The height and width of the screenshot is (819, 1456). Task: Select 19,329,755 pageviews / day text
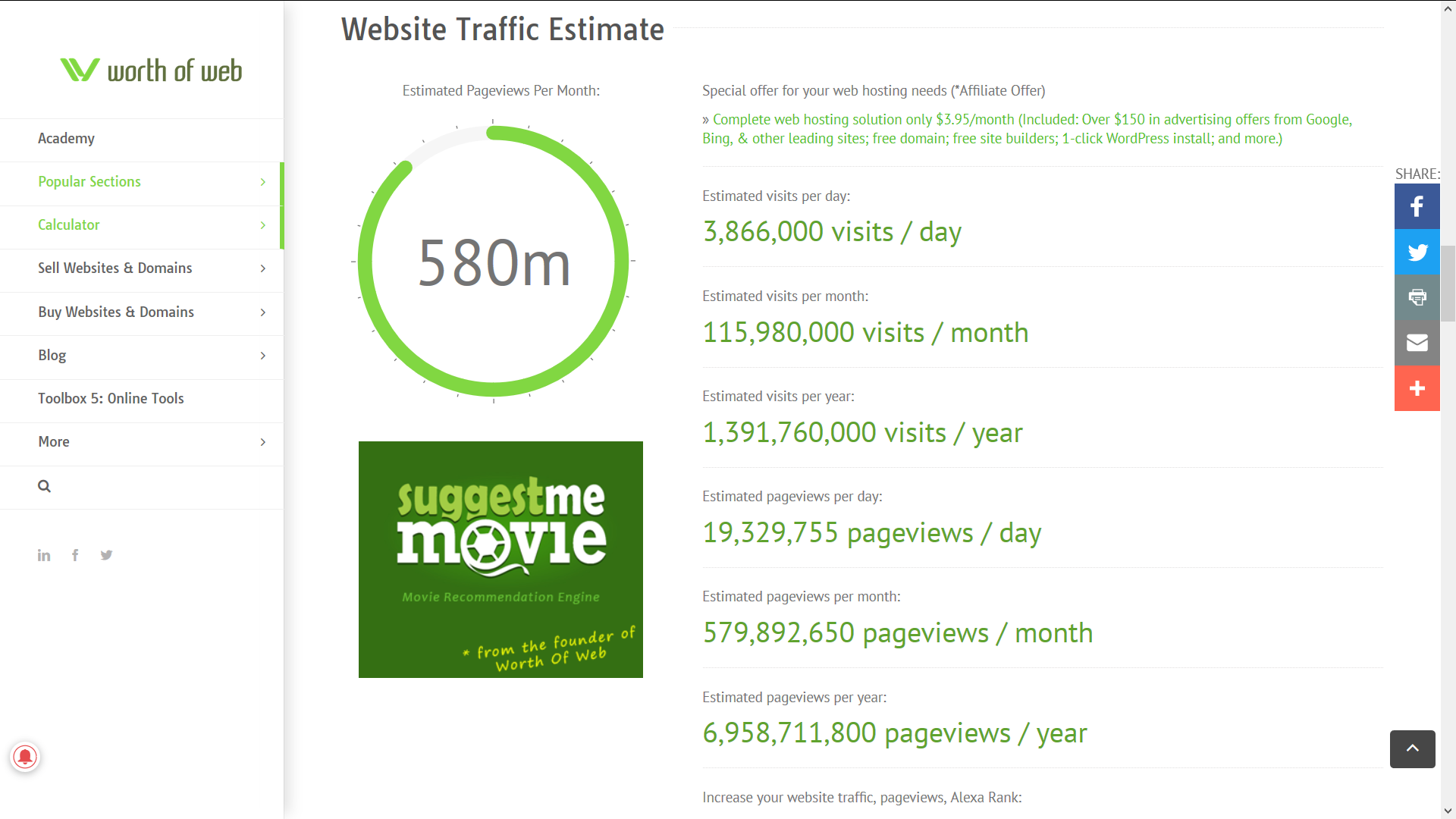click(x=872, y=533)
